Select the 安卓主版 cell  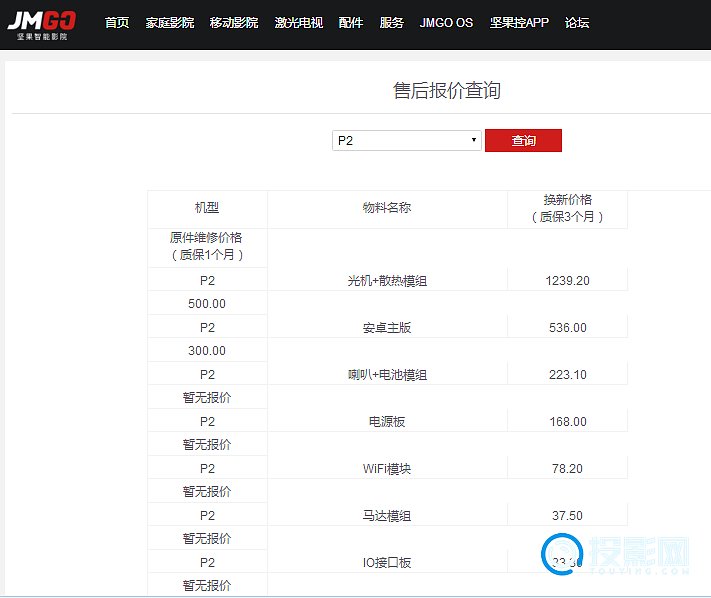point(387,328)
